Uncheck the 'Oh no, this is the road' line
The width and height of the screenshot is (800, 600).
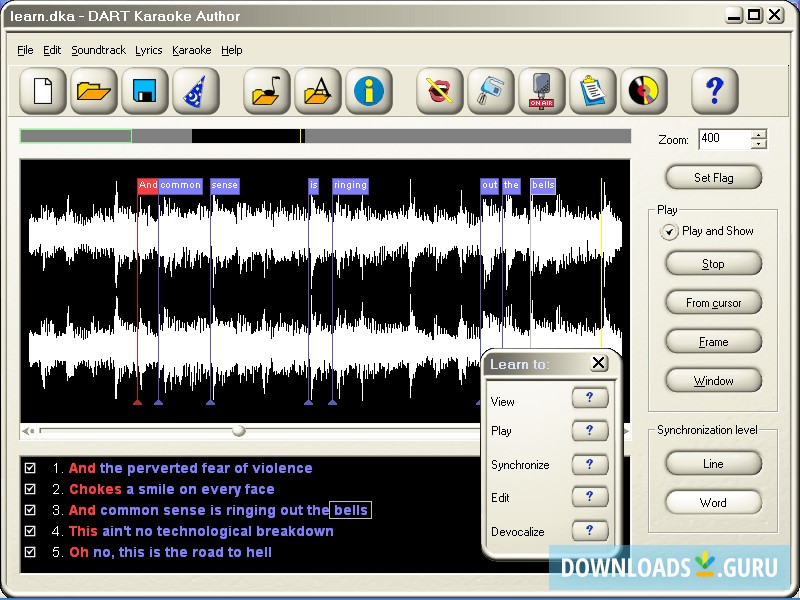click(30, 552)
